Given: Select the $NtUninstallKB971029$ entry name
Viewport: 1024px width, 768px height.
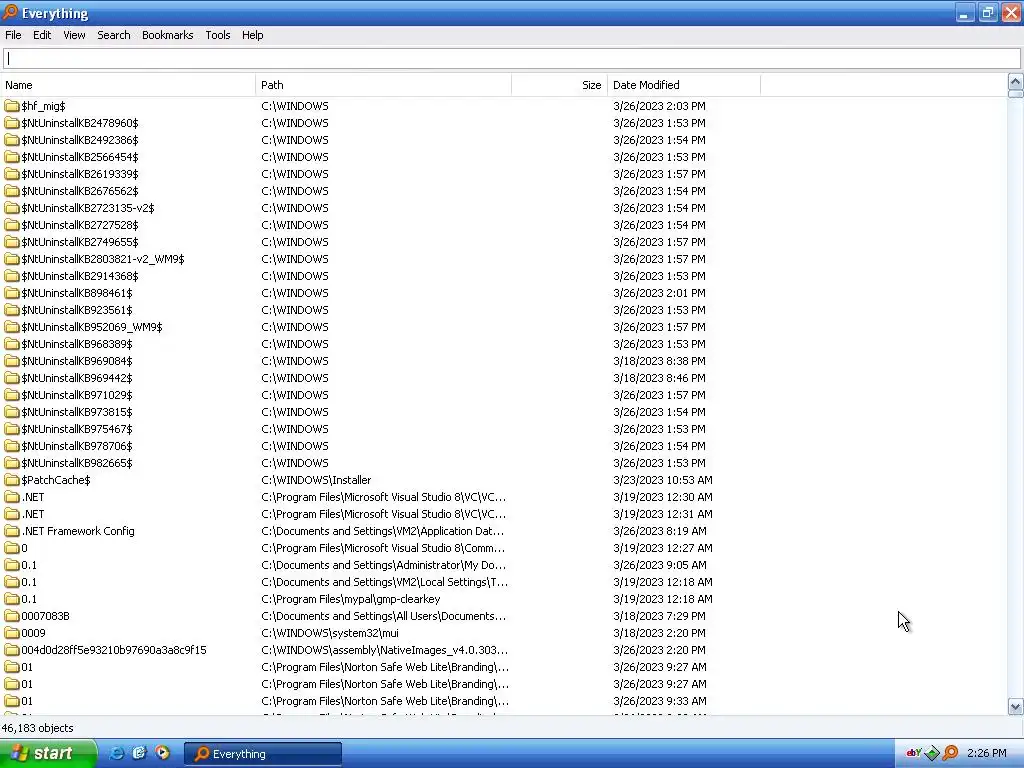Looking at the screenshot, I should point(76,395).
